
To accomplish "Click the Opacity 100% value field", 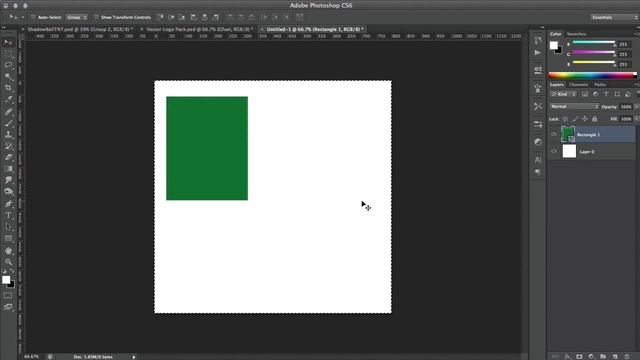I will 626,107.
